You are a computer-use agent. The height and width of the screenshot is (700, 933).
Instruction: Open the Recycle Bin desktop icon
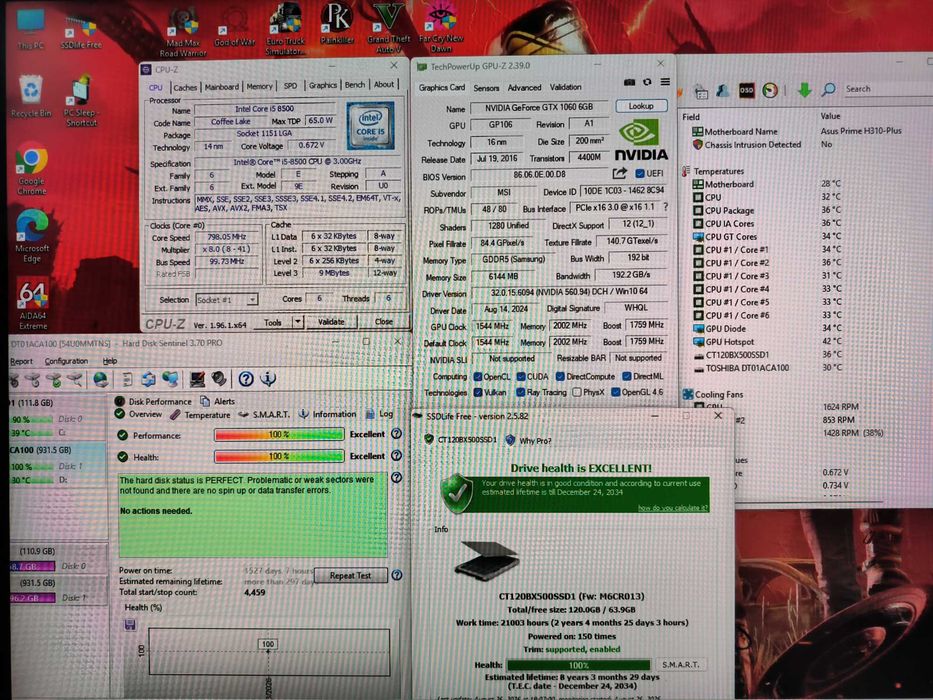click(x=30, y=96)
